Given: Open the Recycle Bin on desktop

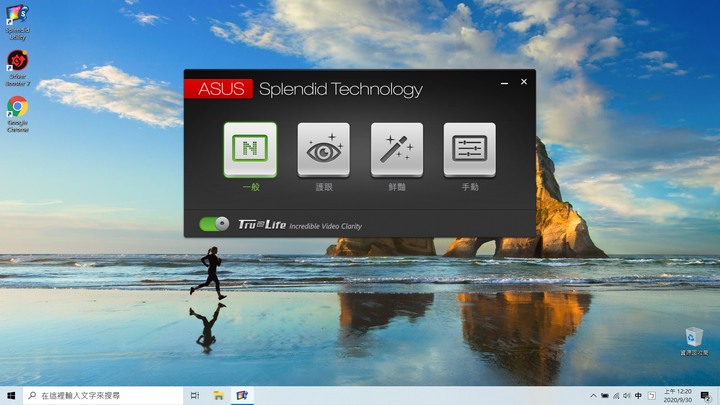Looking at the screenshot, I should tap(694, 342).
